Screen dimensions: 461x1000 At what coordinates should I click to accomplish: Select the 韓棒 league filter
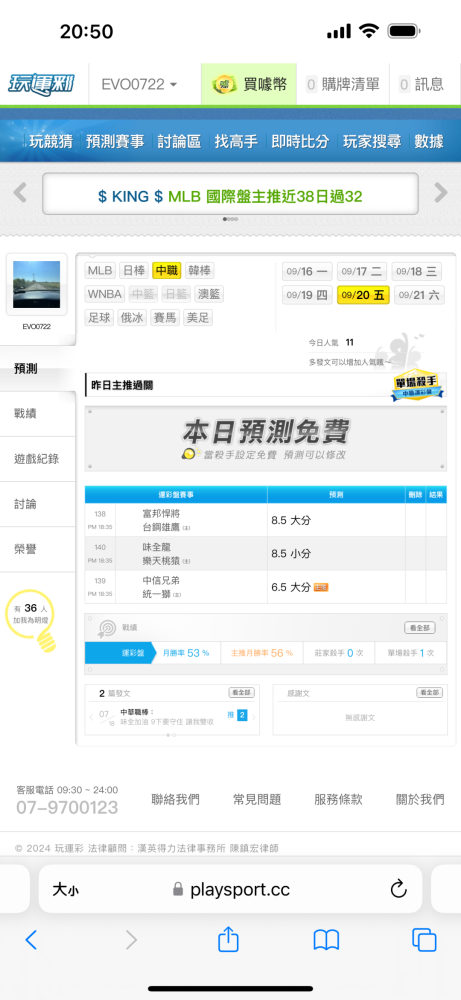[x=200, y=270]
